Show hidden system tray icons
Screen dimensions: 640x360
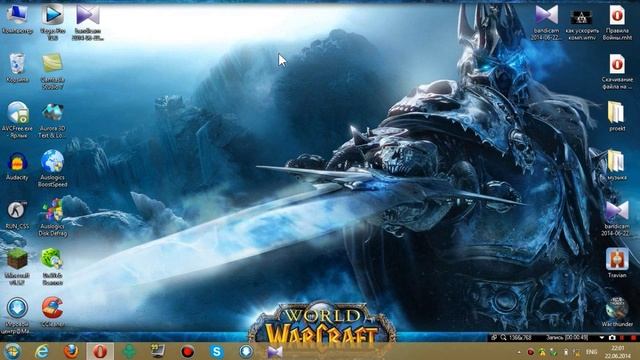click(x=519, y=352)
